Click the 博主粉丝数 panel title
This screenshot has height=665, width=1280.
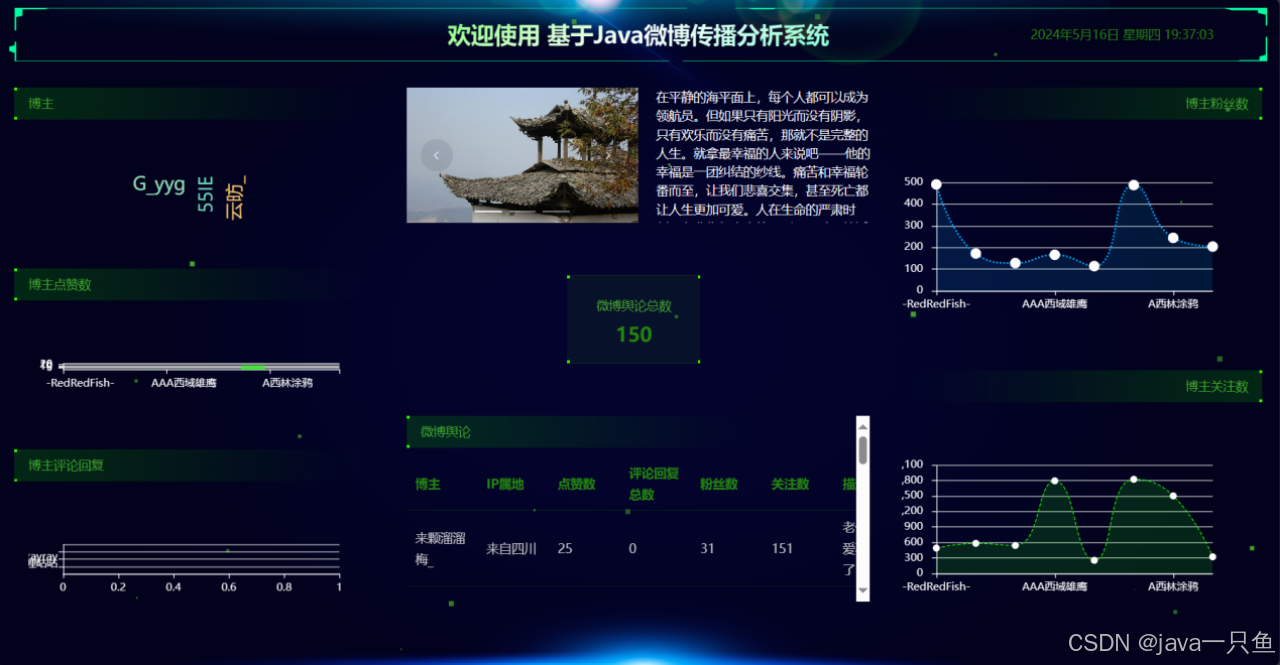click(1217, 104)
